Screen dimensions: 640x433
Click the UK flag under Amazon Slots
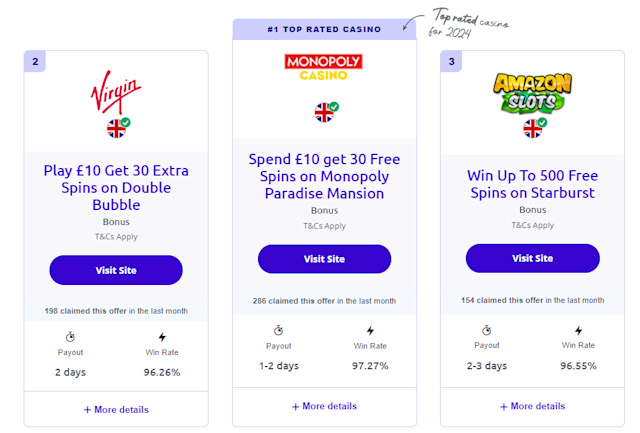532,128
